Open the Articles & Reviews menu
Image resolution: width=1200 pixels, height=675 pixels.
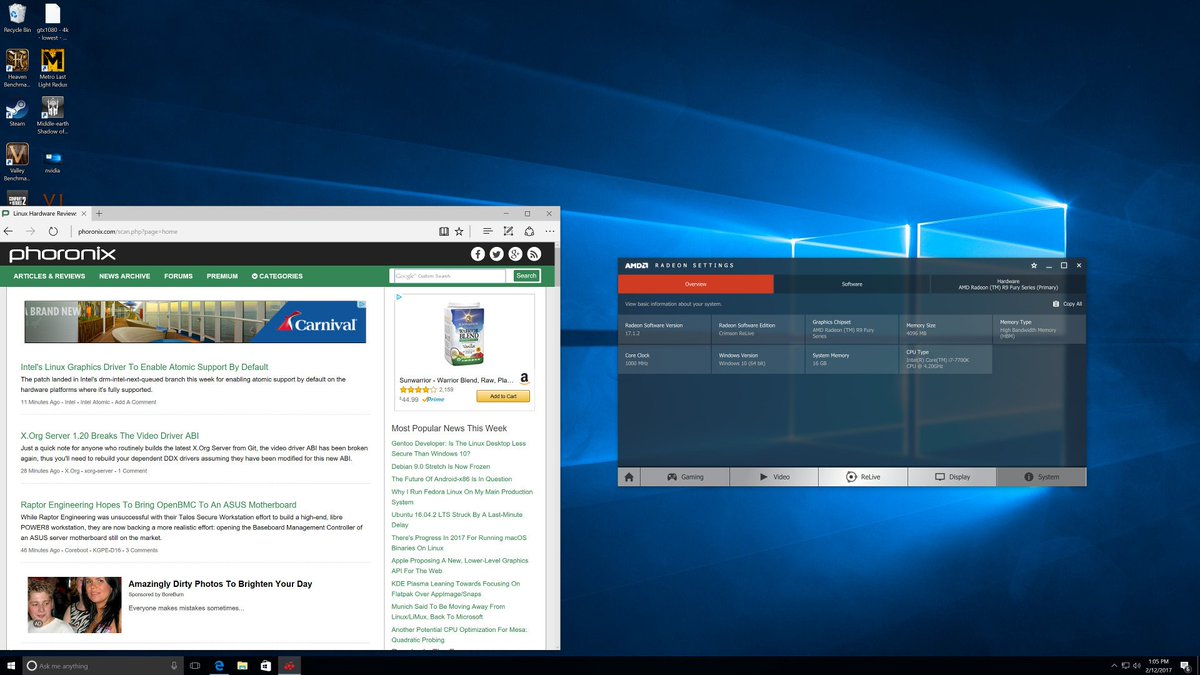click(49, 276)
